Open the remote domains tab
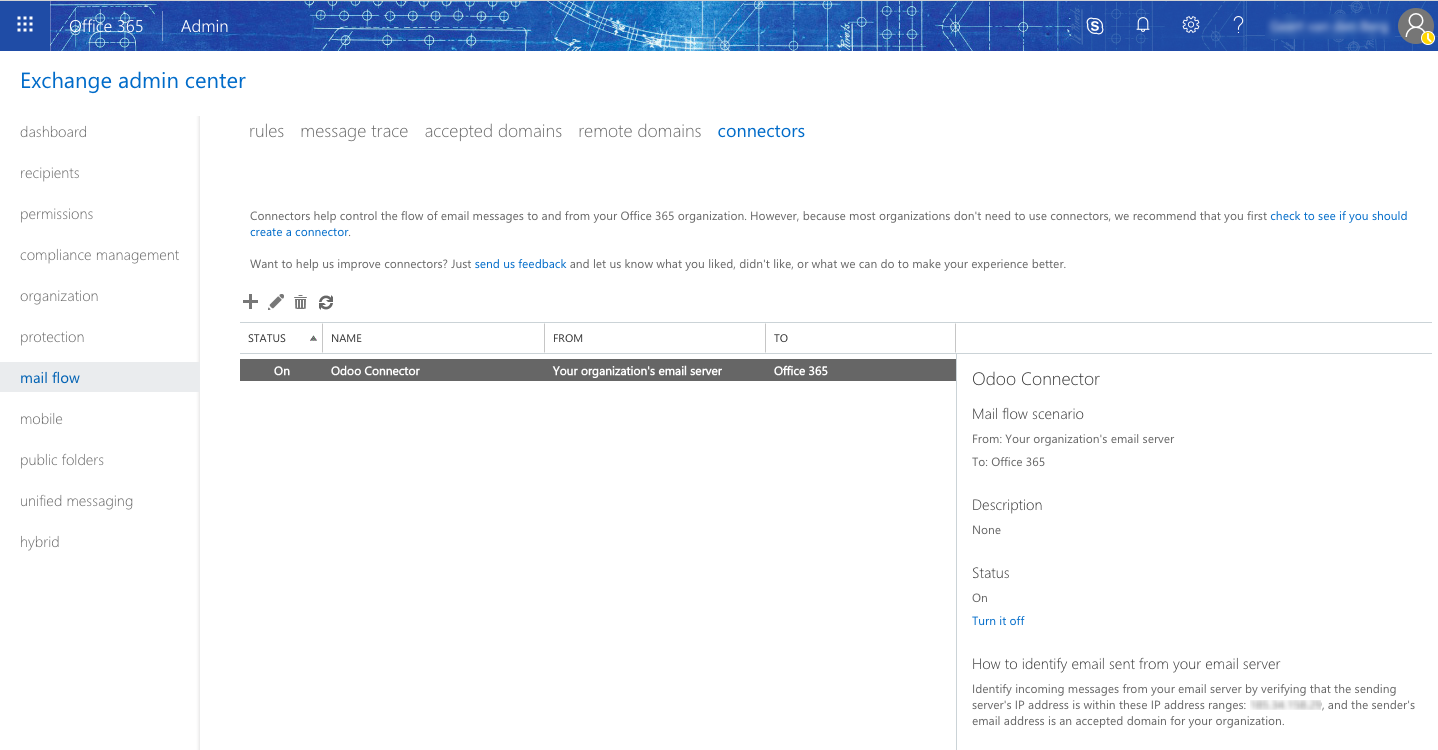Image resolution: width=1438 pixels, height=750 pixels. pyautogui.click(x=640, y=131)
